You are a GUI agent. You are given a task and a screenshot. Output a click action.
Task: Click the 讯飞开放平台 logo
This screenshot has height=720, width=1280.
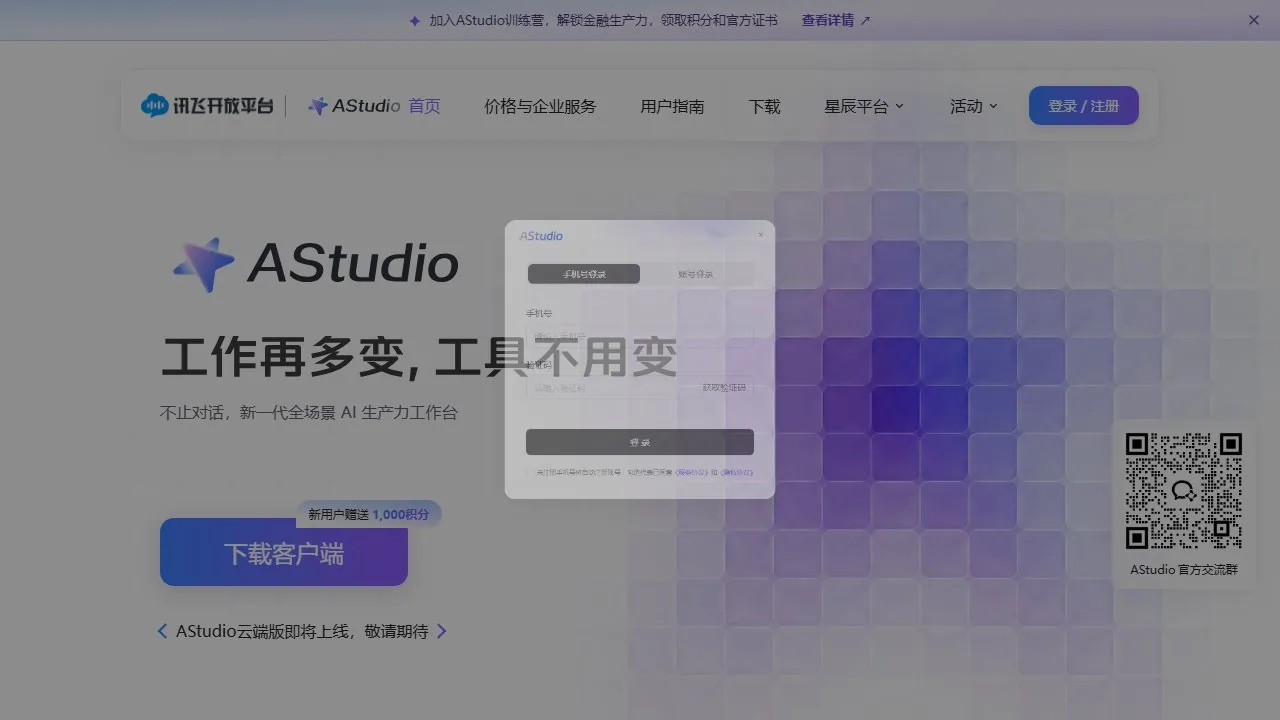click(207, 105)
